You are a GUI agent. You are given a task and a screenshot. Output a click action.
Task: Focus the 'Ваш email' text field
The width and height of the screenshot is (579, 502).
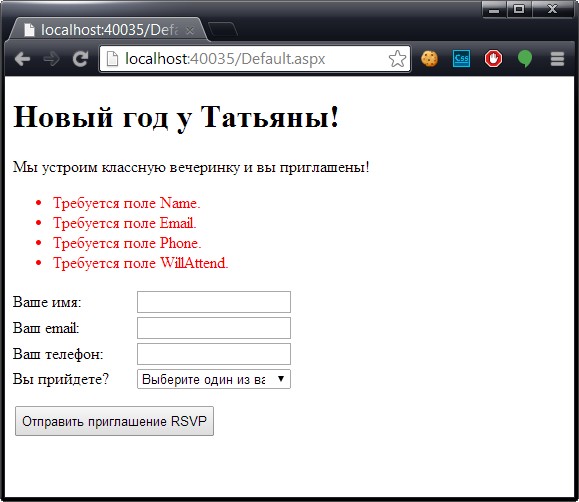tap(214, 328)
